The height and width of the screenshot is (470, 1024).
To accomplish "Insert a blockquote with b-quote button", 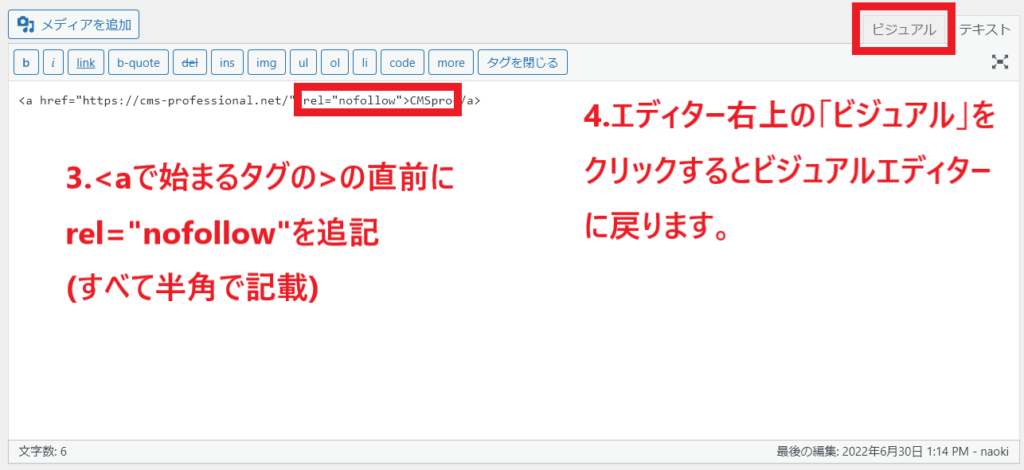I will 138,63.
